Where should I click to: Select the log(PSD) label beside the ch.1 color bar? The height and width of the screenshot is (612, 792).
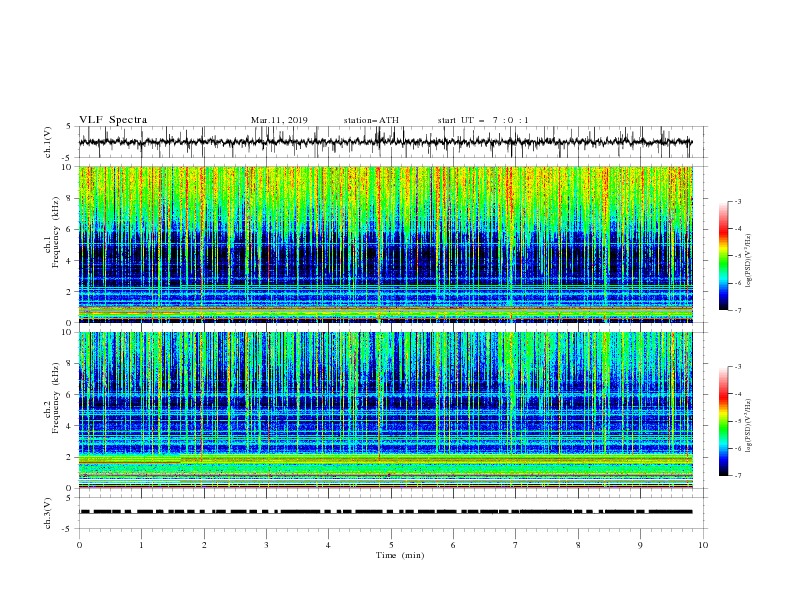748,261
